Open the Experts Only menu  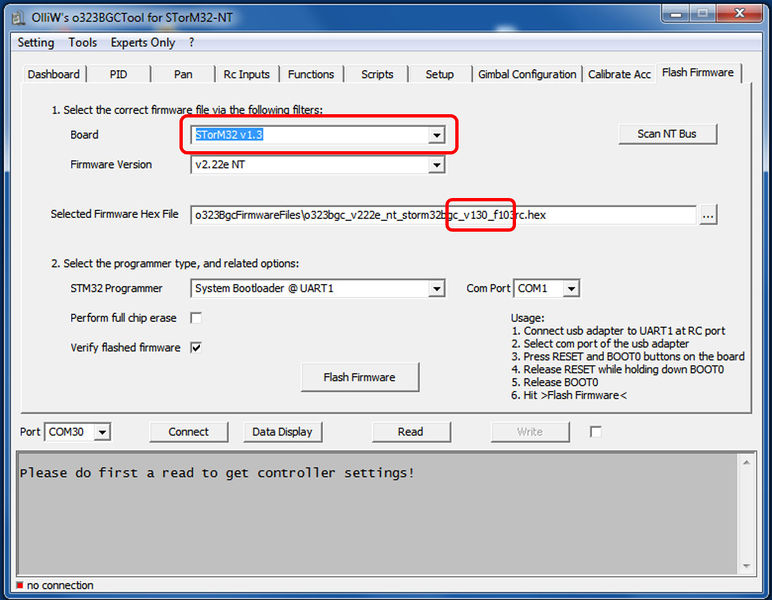[x=143, y=43]
